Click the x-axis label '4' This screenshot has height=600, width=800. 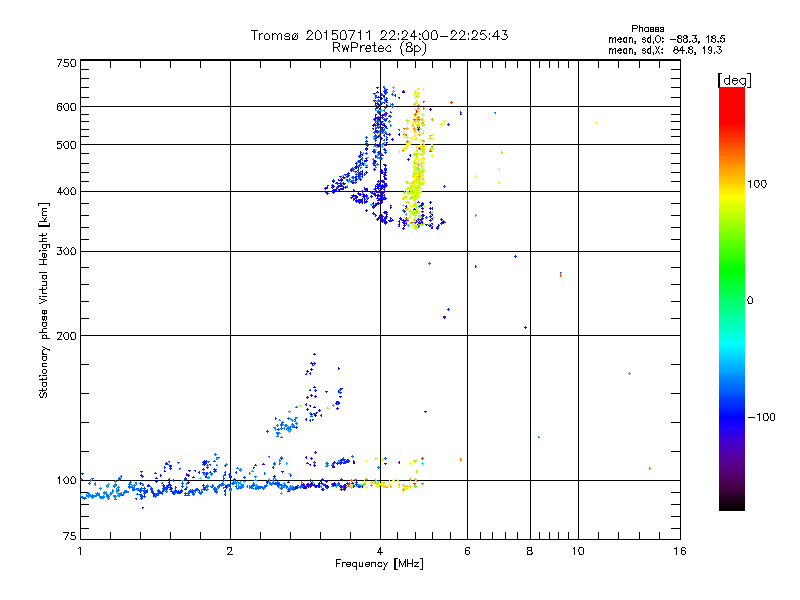[380, 551]
